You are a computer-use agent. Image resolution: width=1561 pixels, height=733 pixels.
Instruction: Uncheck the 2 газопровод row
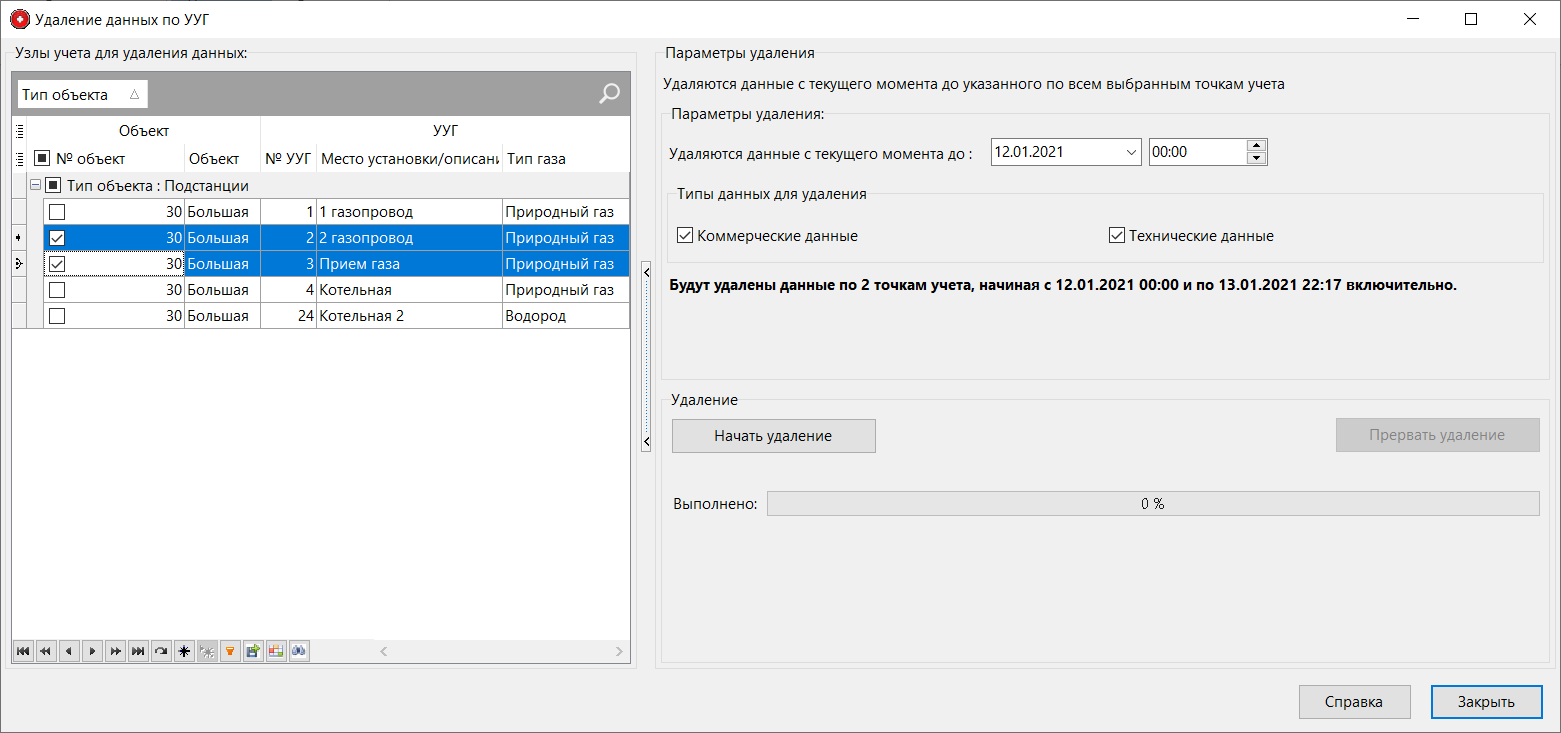point(57,237)
